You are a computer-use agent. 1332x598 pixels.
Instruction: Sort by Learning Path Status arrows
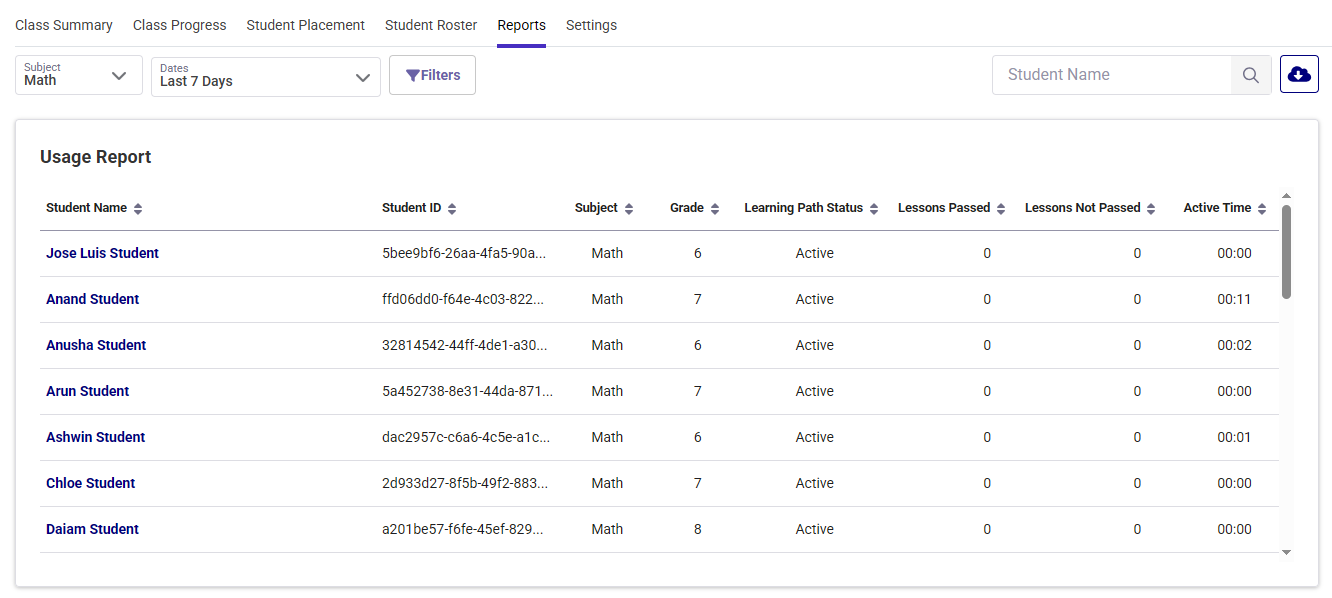coord(874,209)
